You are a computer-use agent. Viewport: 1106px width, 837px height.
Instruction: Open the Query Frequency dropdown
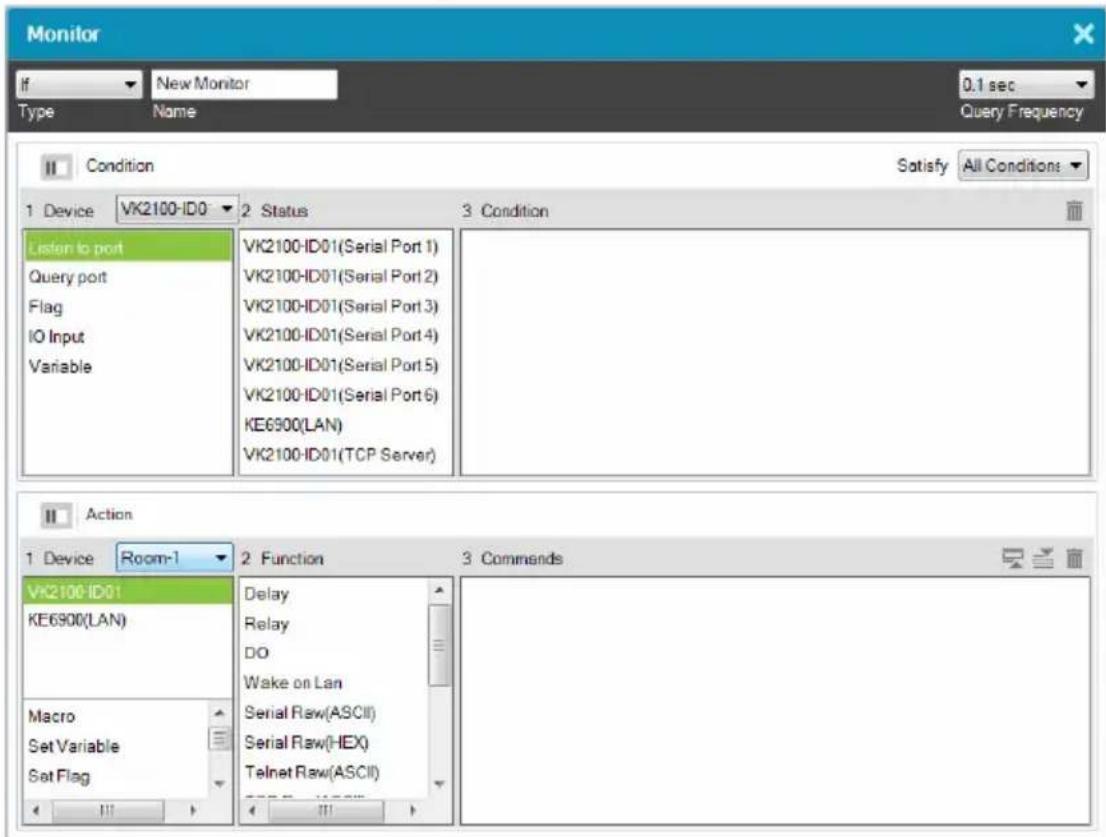pos(1026,85)
